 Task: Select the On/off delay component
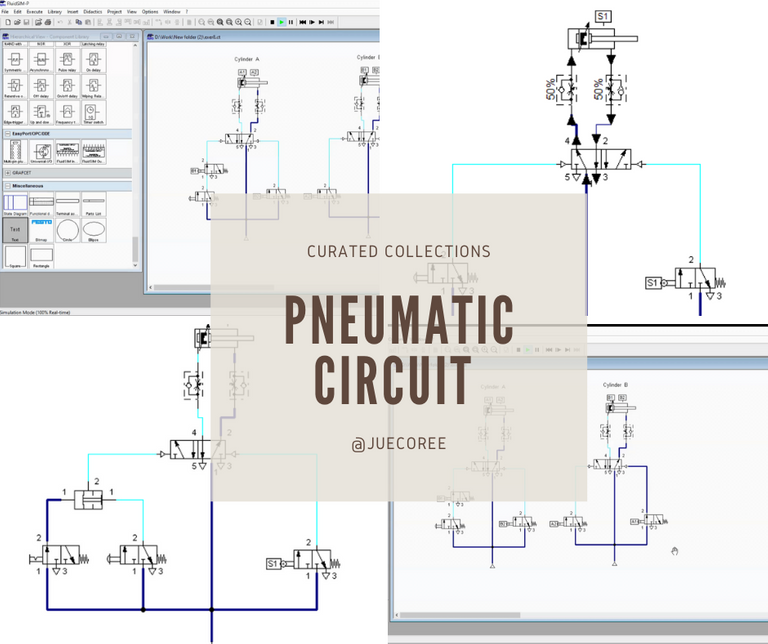point(67,87)
